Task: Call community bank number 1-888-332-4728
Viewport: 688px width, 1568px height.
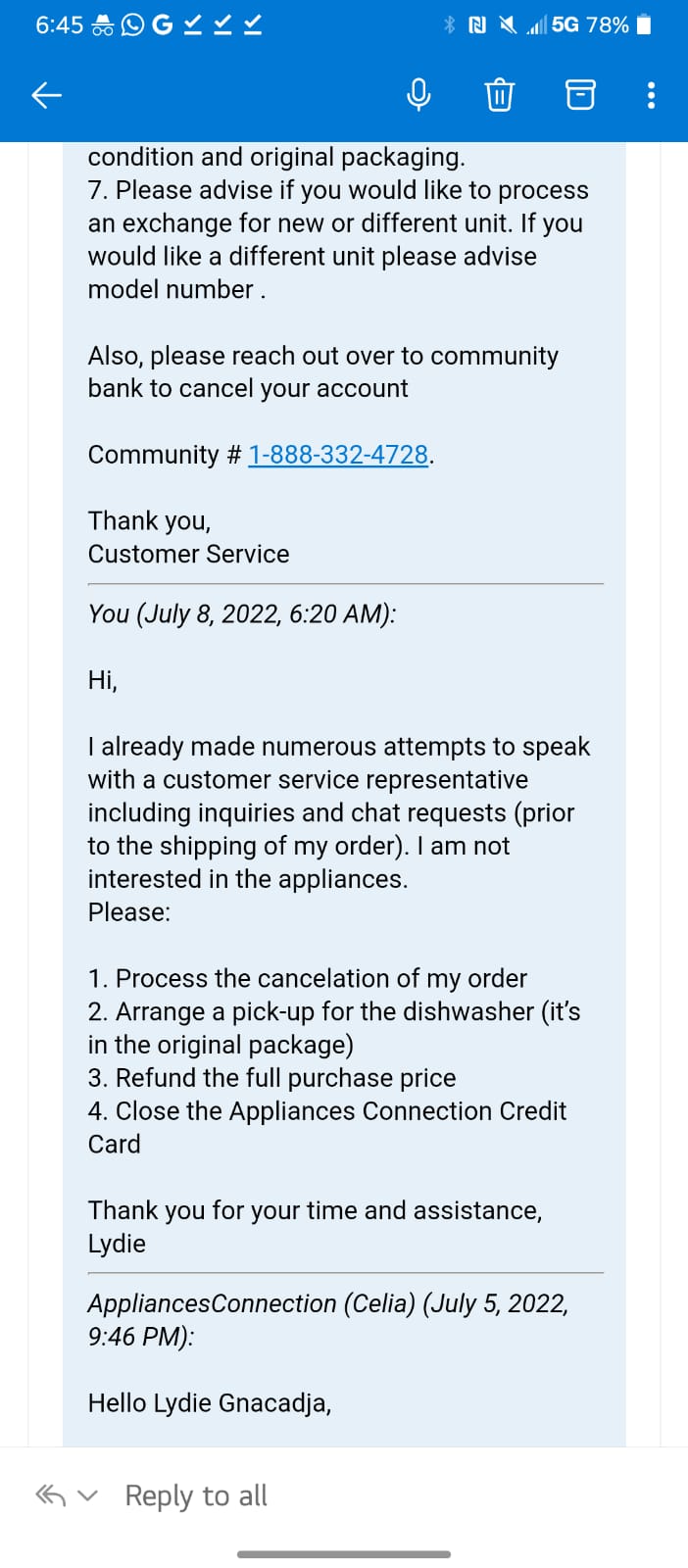Action: [338, 455]
